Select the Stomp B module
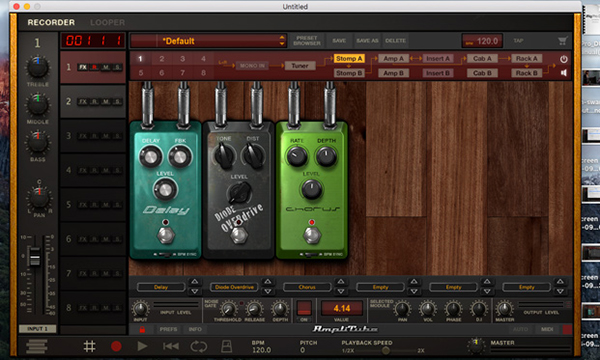The image size is (600, 360). tap(349, 73)
